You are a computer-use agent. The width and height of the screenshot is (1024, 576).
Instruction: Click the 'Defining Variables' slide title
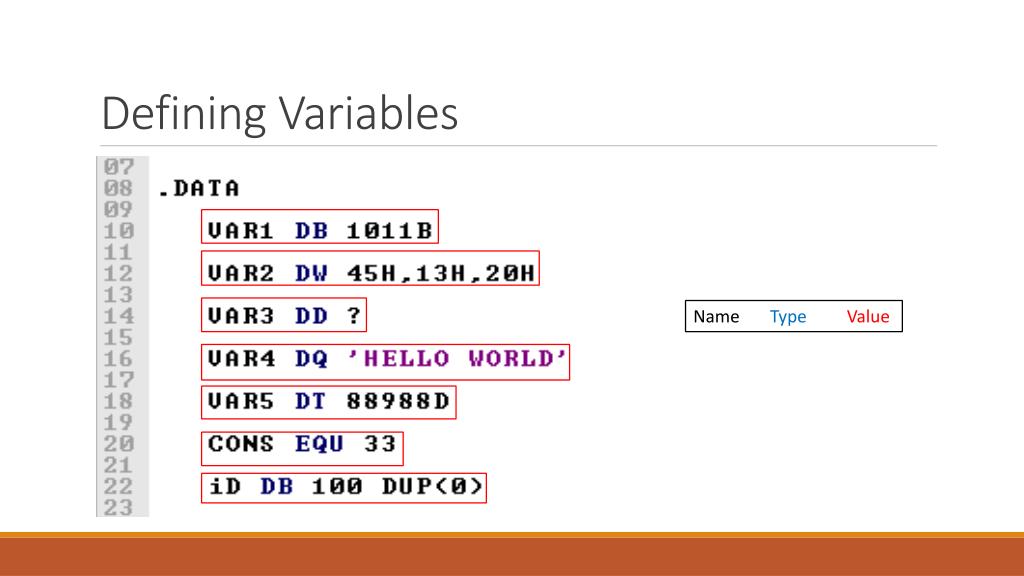280,114
